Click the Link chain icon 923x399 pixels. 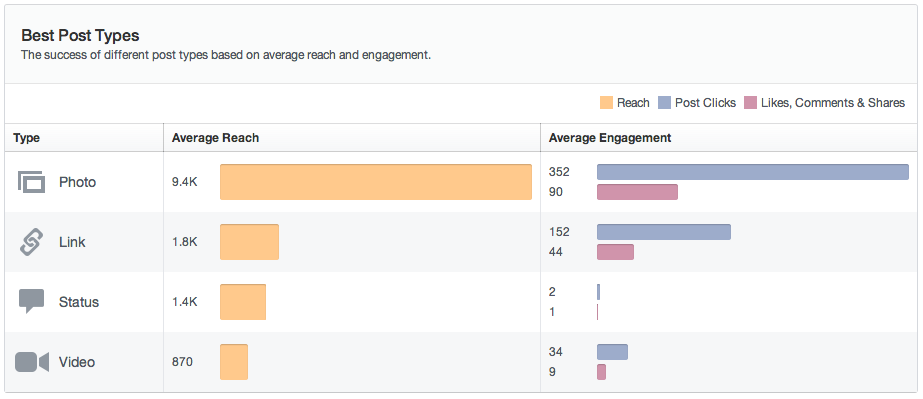point(31,242)
